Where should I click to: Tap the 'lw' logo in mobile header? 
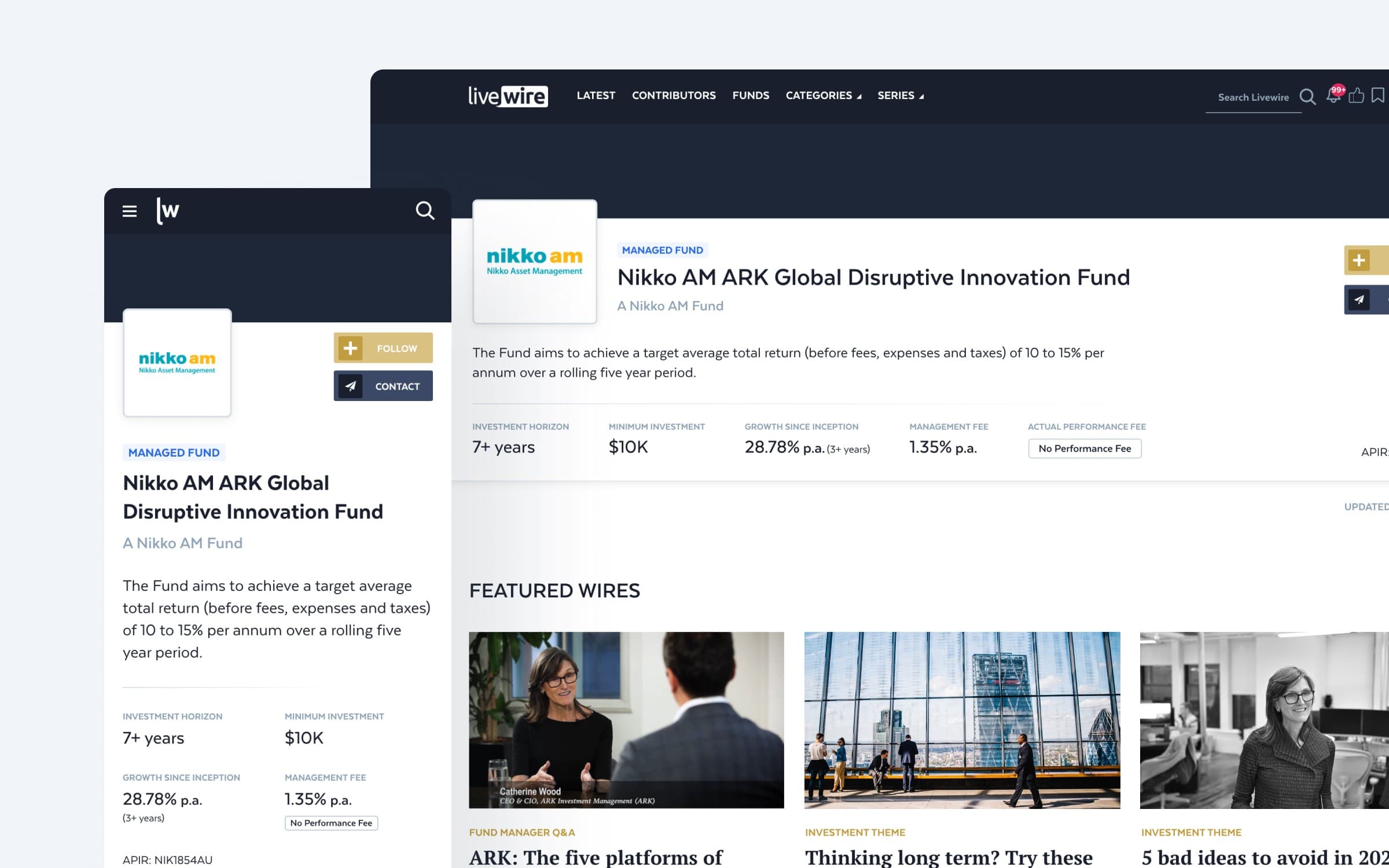[x=168, y=211]
